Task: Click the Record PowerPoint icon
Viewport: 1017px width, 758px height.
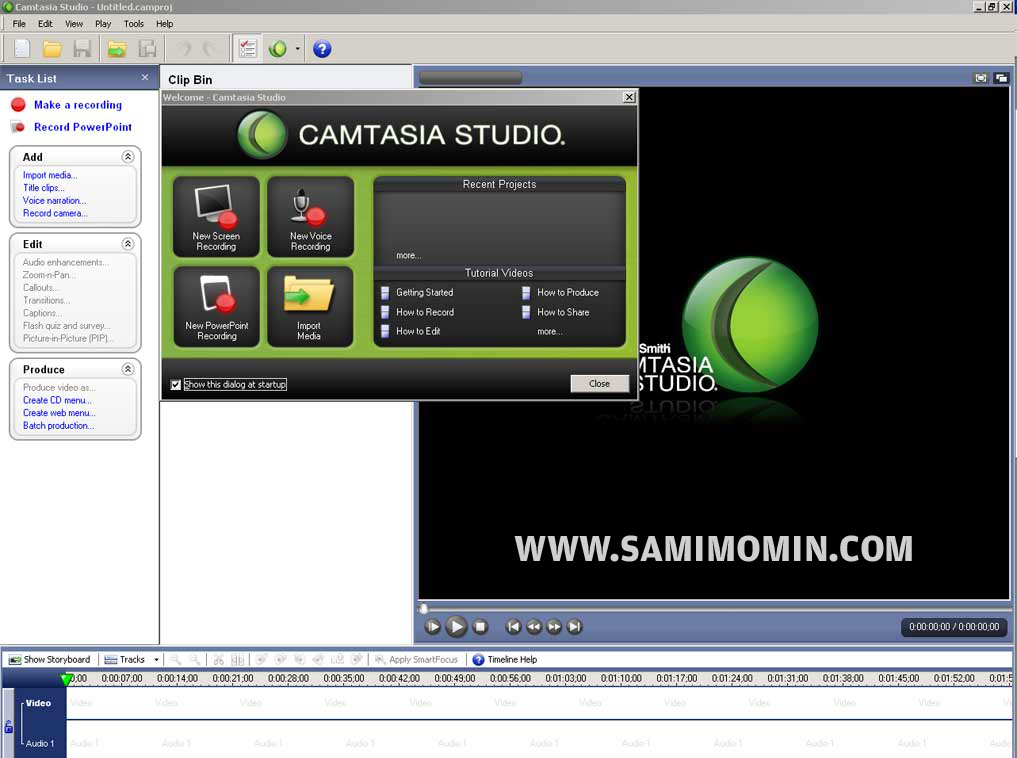Action: 18,127
